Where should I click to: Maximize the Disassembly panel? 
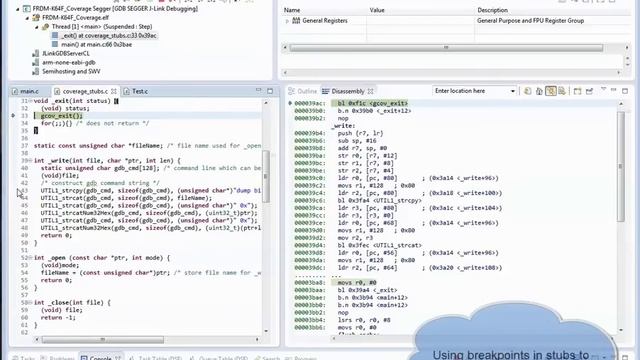click(x=625, y=91)
